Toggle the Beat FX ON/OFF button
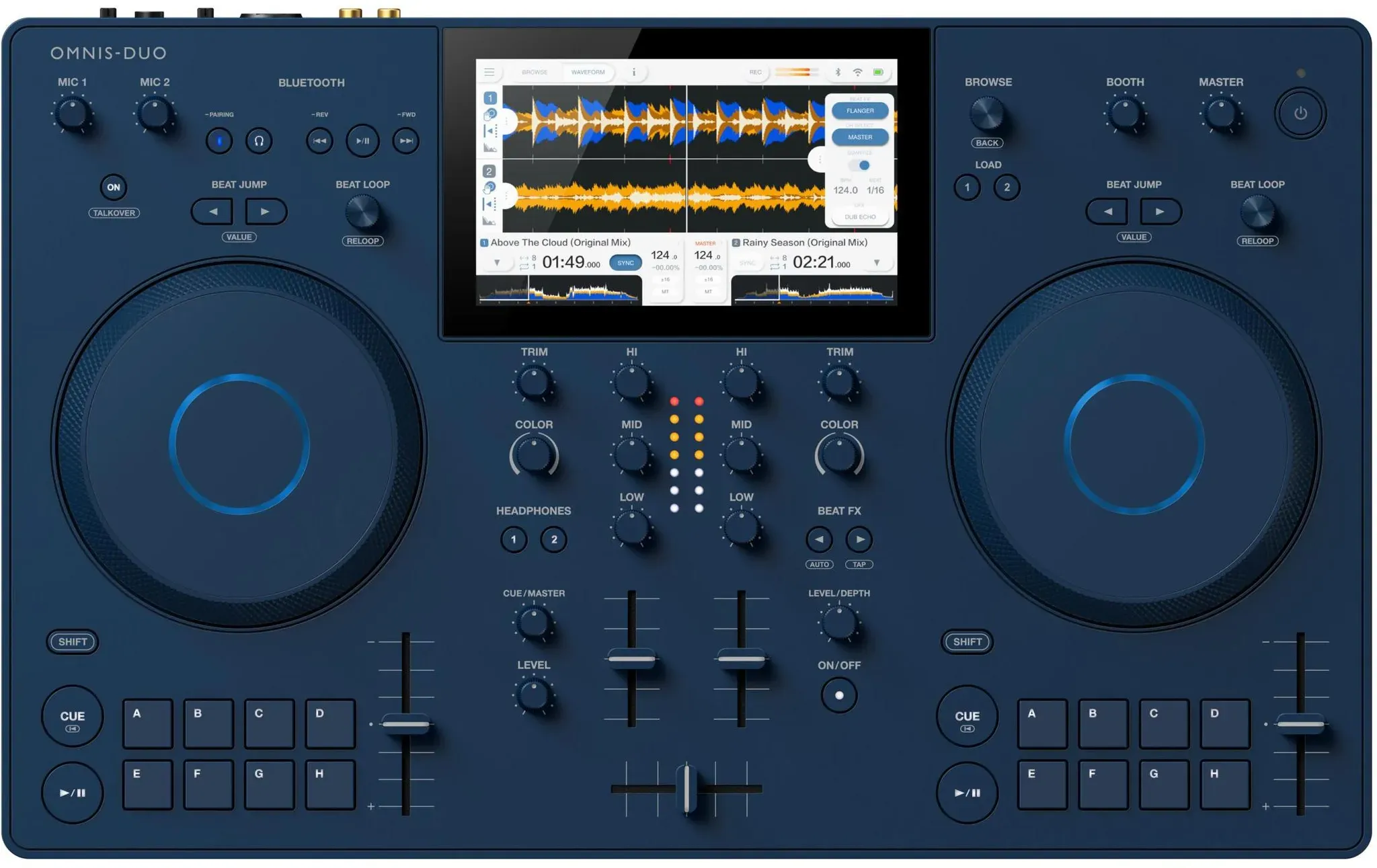The height and width of the screenshot is (868, 1377). tap(839, 695)
